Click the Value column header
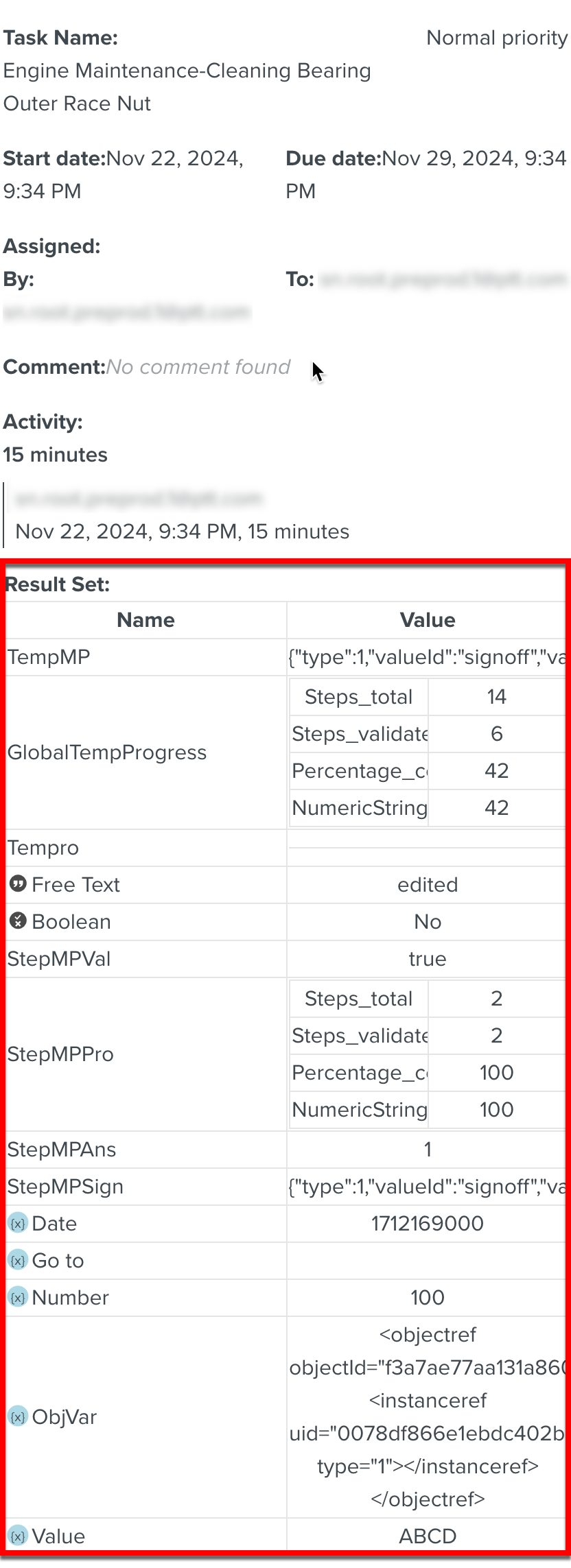571x1568 pixels. click(427, 620)
